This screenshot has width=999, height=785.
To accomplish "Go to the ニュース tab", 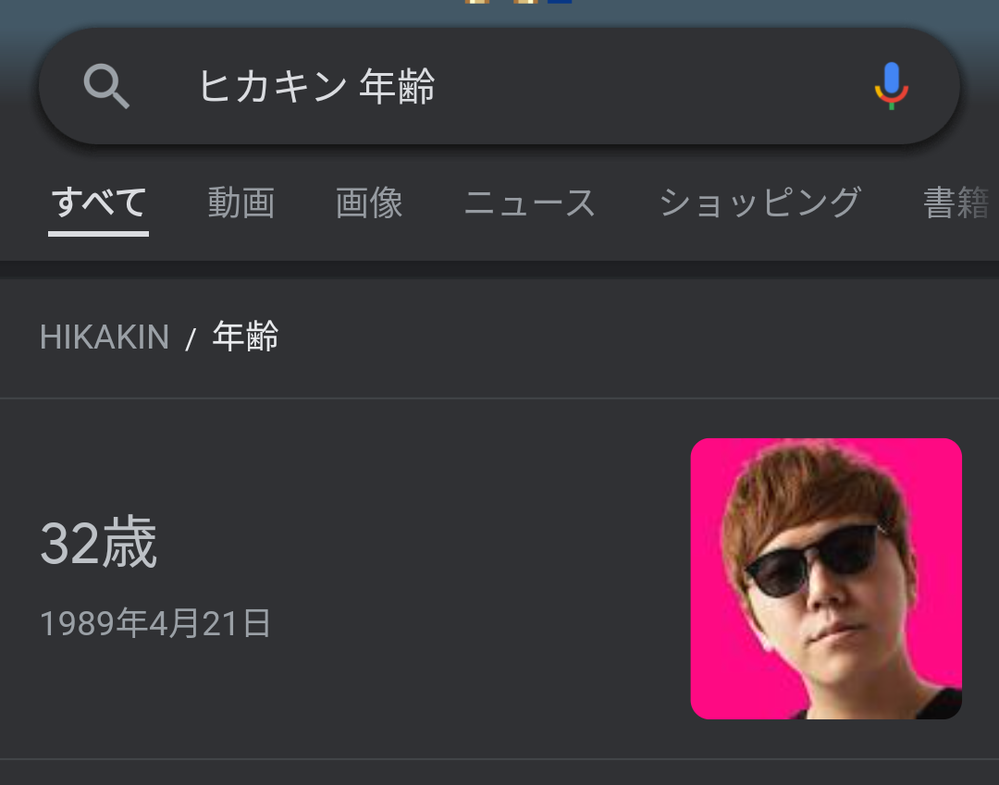I will tap(530, 203).
